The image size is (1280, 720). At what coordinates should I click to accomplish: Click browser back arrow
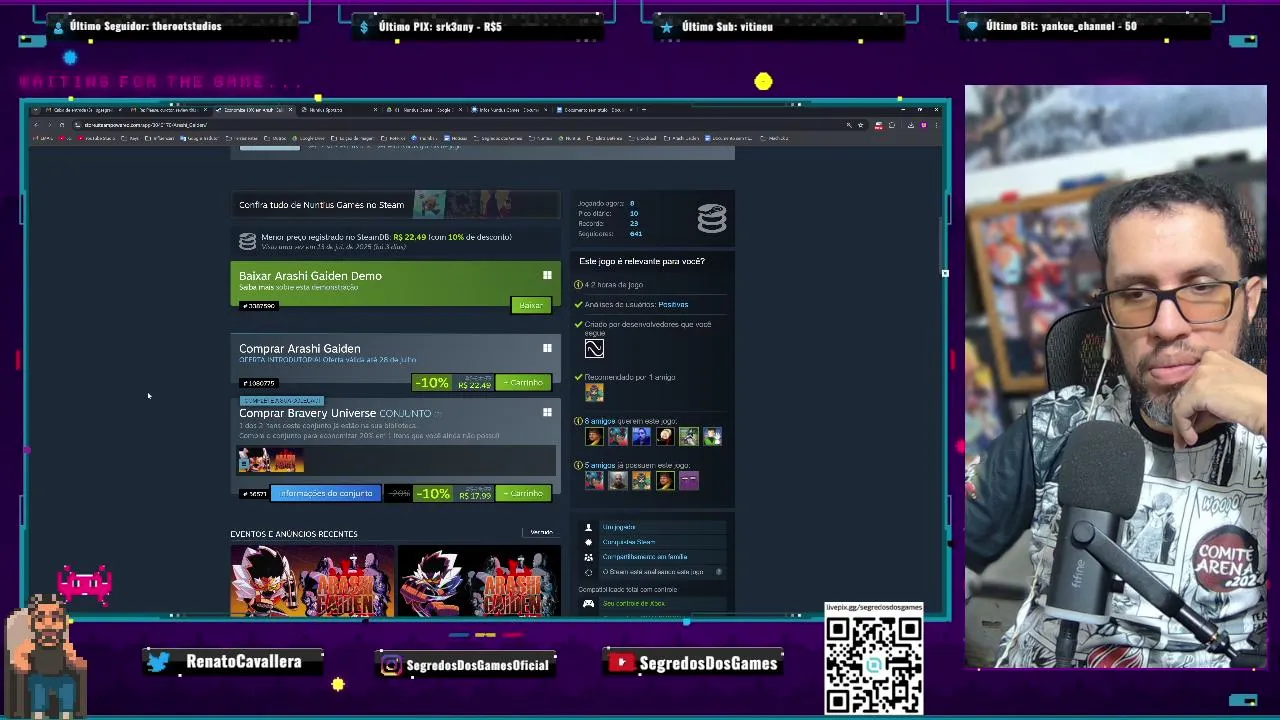coord(36,125)
